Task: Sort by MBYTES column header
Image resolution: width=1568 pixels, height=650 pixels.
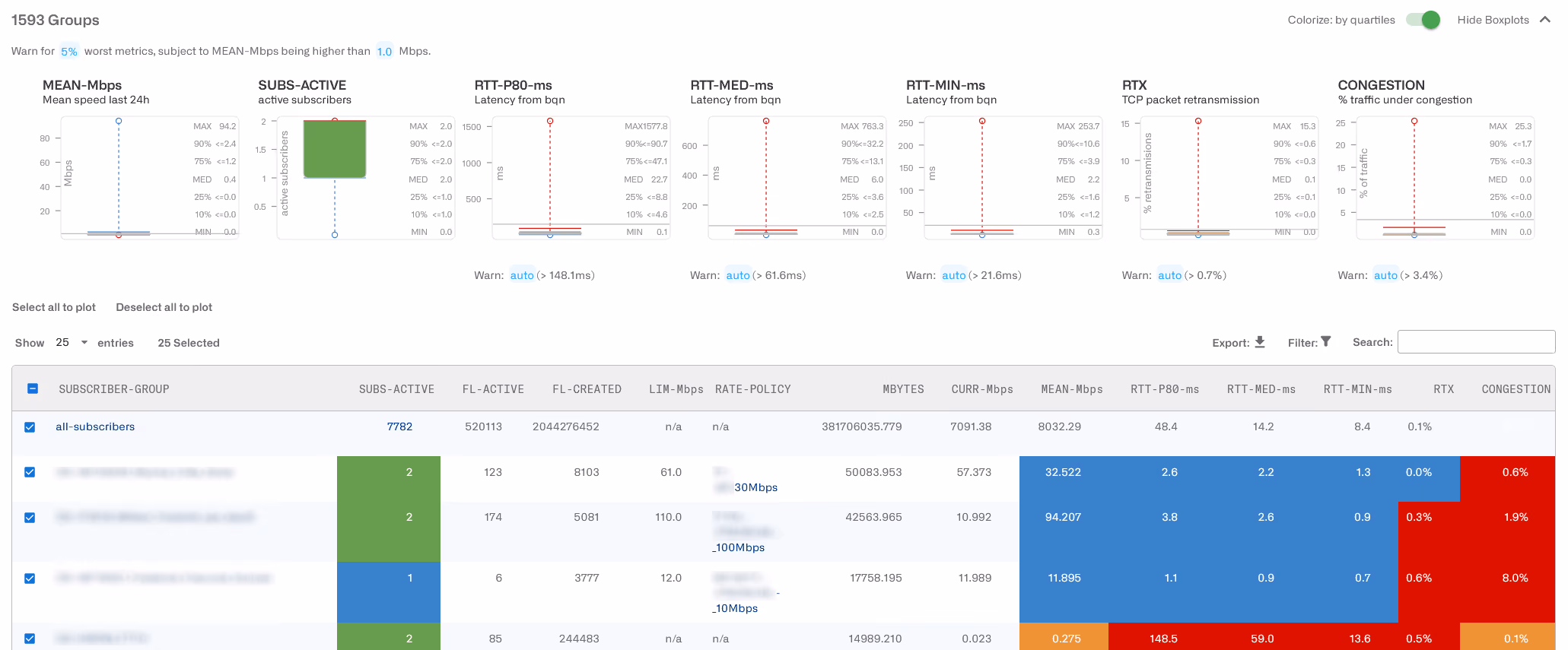Action: [x=903, y=389]
